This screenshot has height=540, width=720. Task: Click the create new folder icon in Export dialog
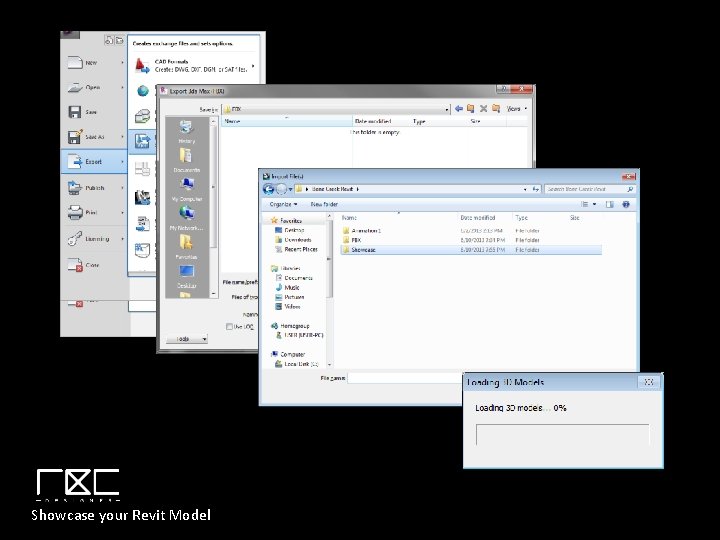click(x=496, y=109)
